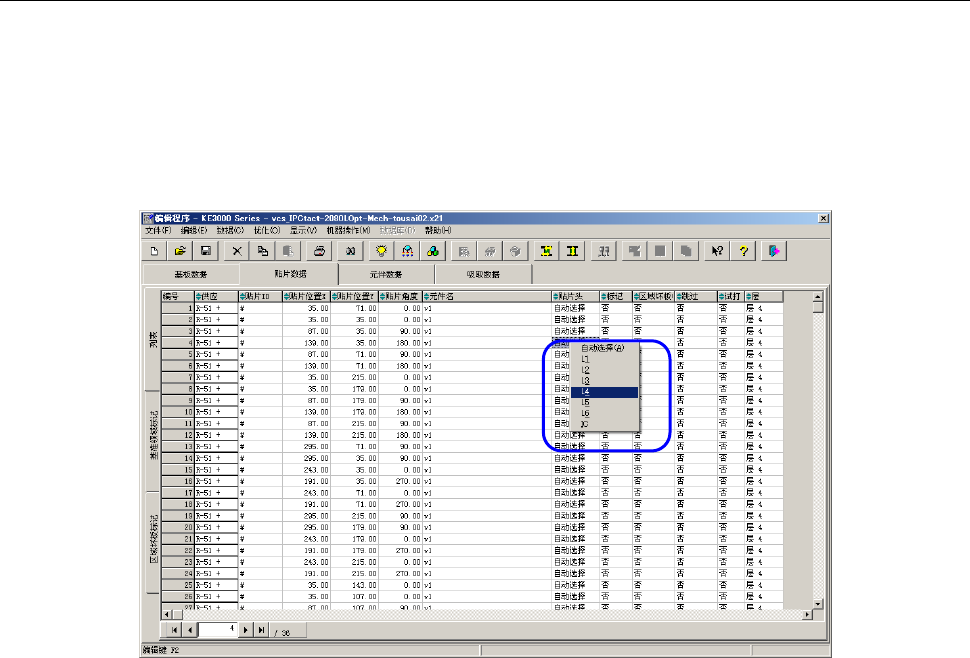
Task: Go to next record arrow button
Action: (245, 630)
